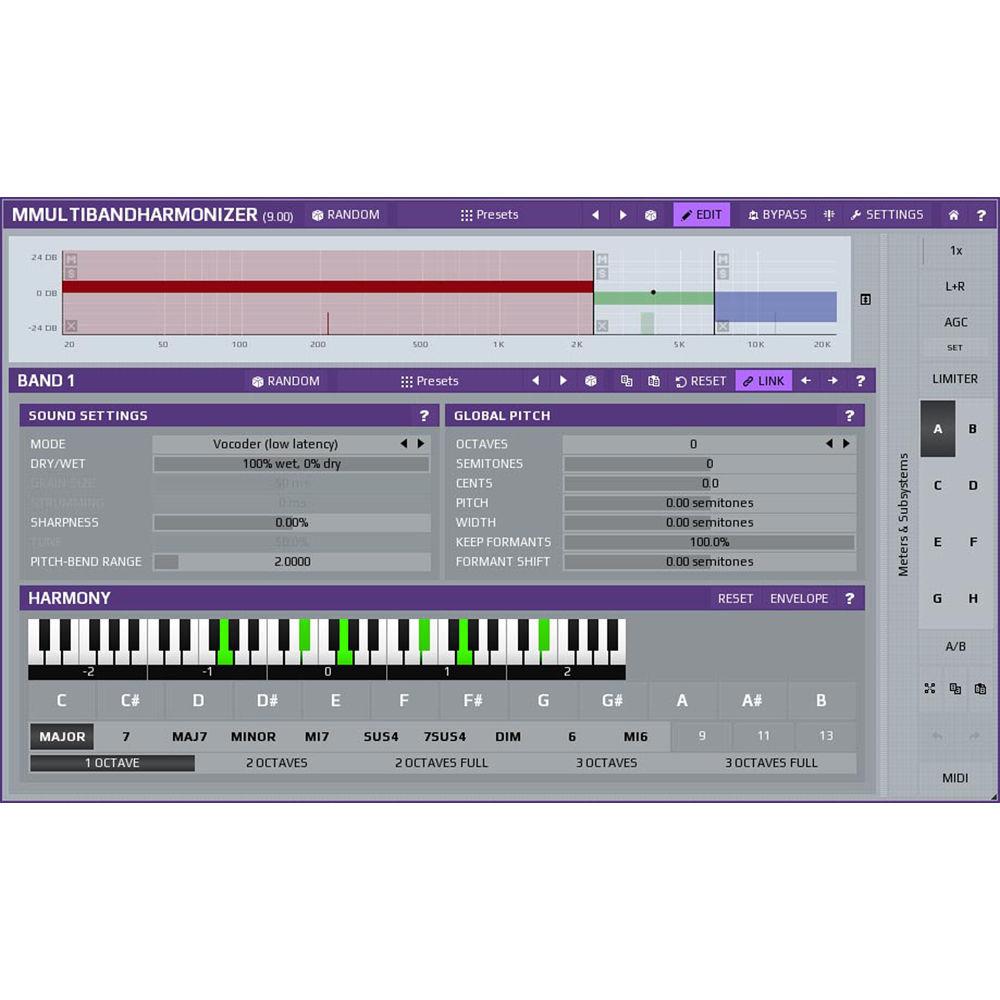Toggle Edit mode in the top bar
1000x1000 pixels.
[x=701, y=214]
